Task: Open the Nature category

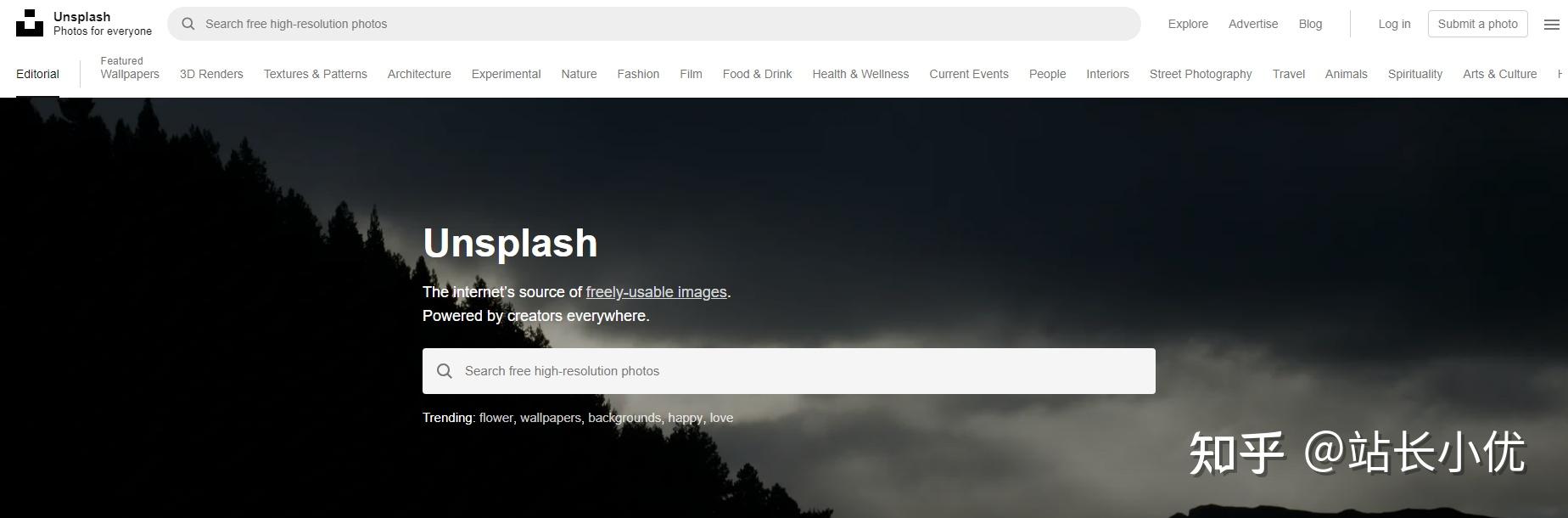Action: pyautogui.click(x=579, y=74)
